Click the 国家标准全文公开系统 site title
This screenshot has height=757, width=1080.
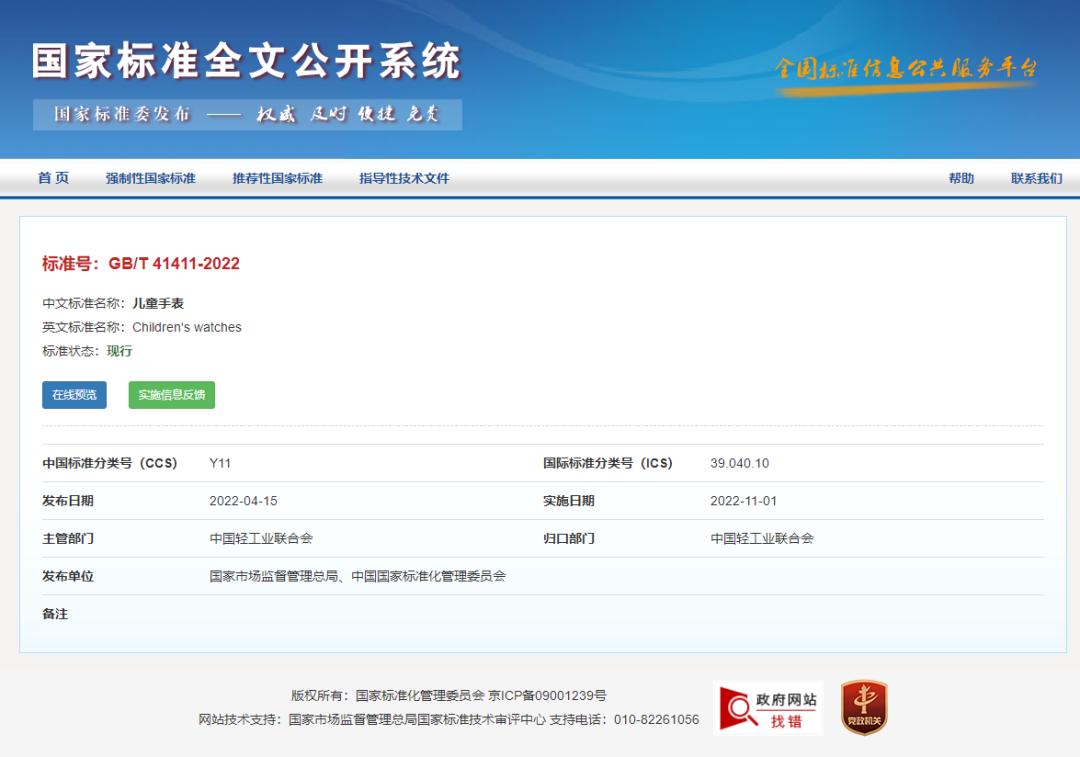pos(246,61)
